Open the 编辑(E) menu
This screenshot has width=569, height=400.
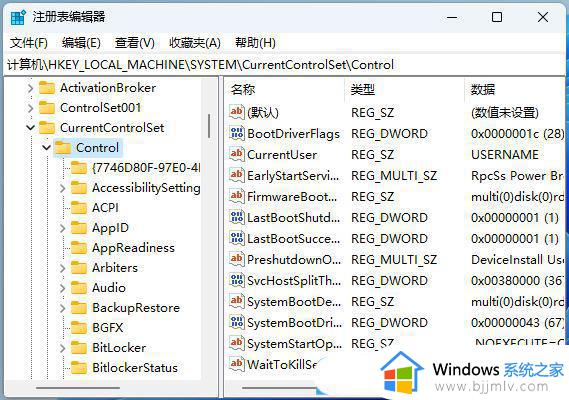pos(81,43)
